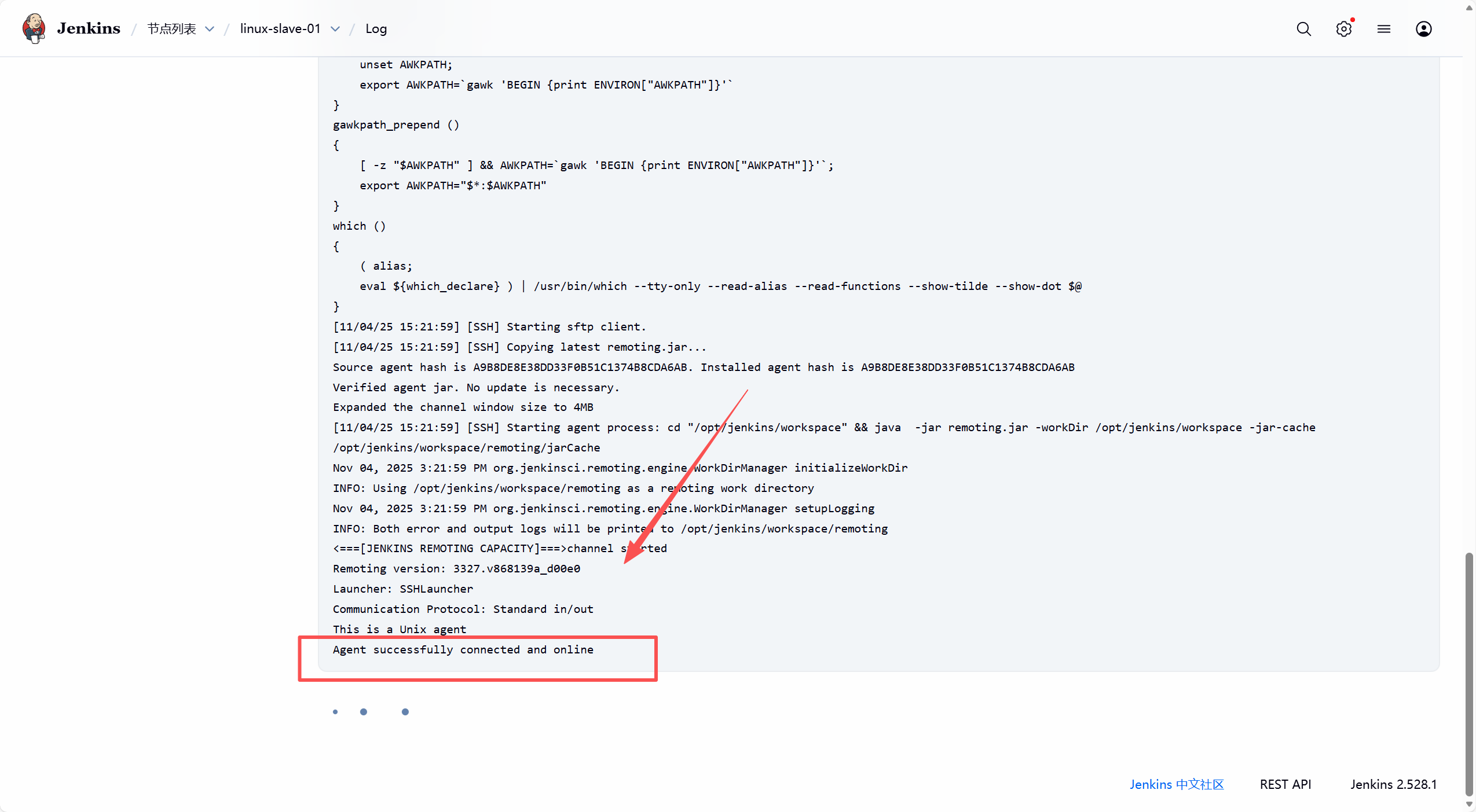The image size is (1476, 812).
Task: Expand the 节点列表 breadcrumb chevron
Action: point(210,29)
